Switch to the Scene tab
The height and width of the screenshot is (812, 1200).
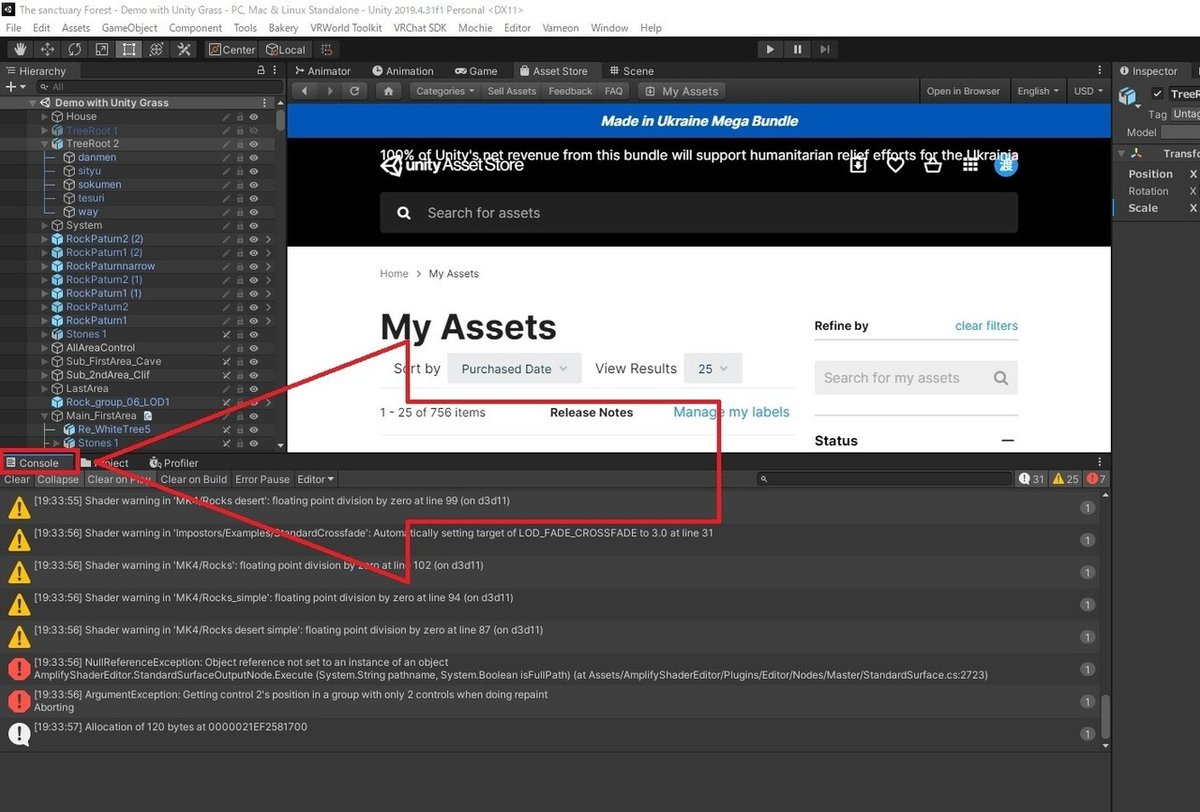tap(630, 71)
